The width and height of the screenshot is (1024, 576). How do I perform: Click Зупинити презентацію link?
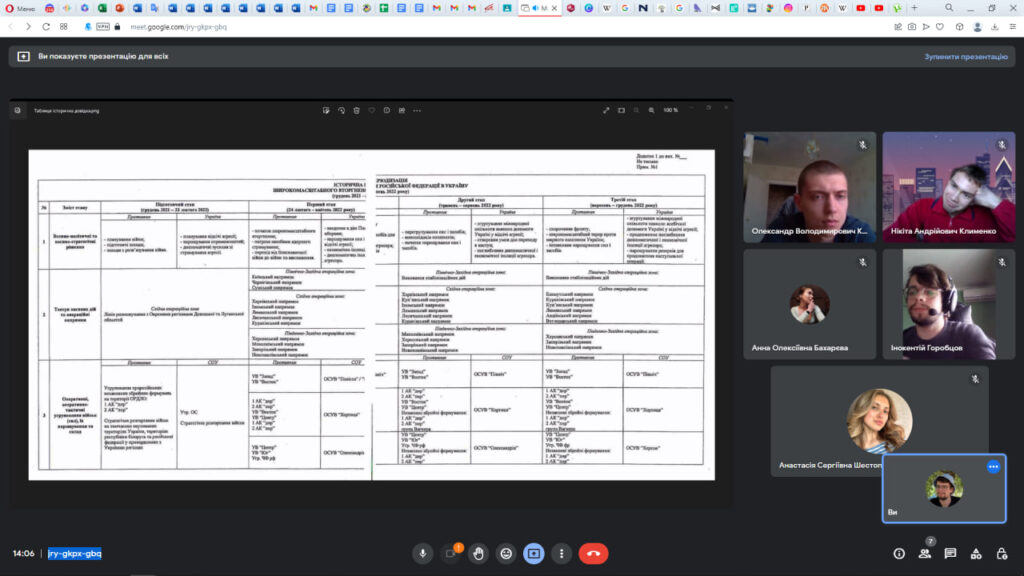(964, 57)
